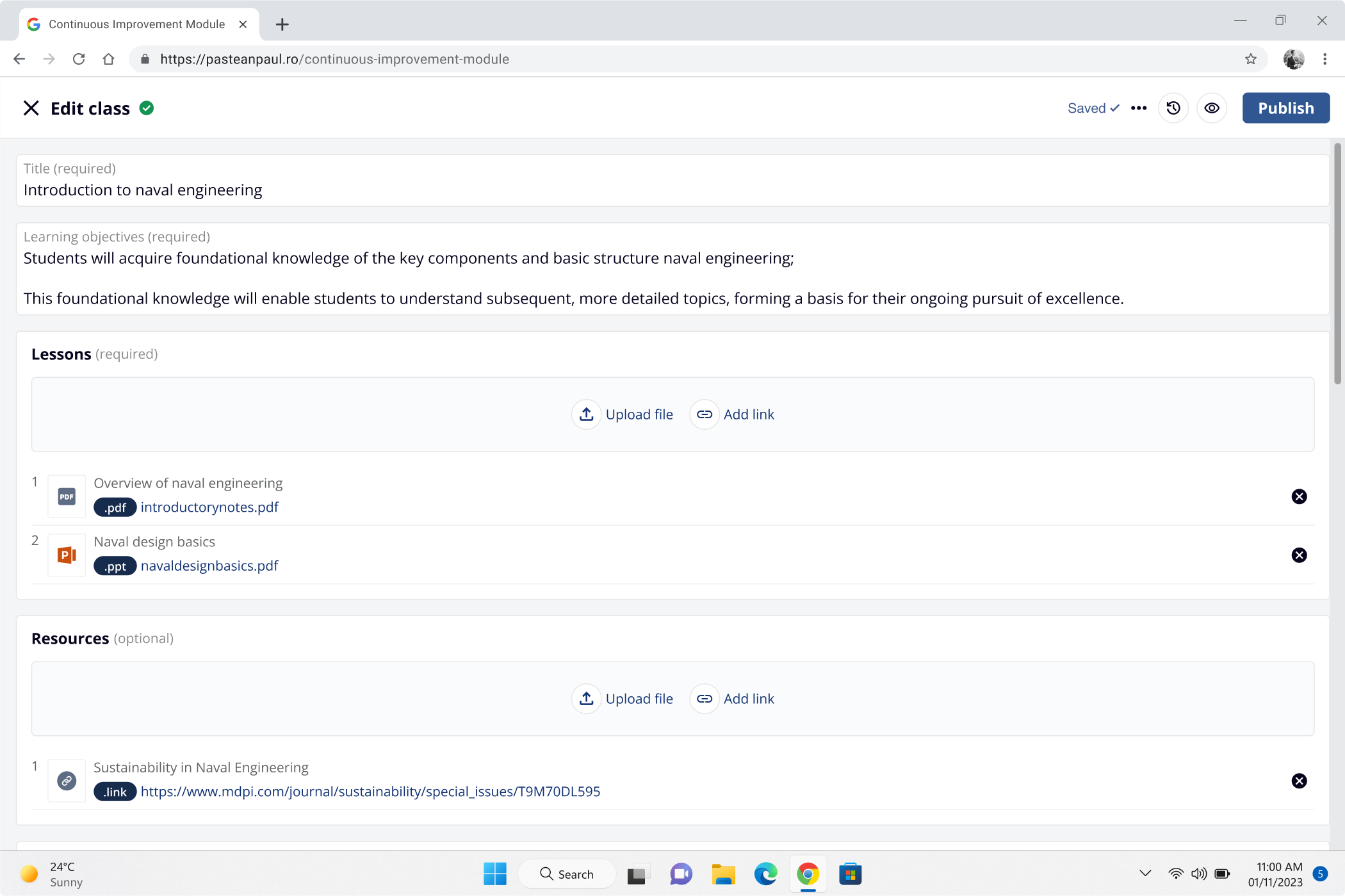The height and width of the screenshot is (896, 1345).
Task: Close Edit class with X icon
Action: 31,108
